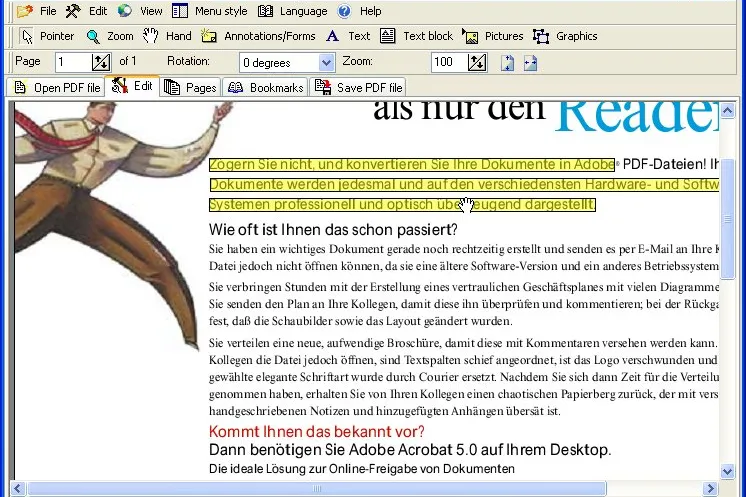Open the View menu

(x=140, y=11)
